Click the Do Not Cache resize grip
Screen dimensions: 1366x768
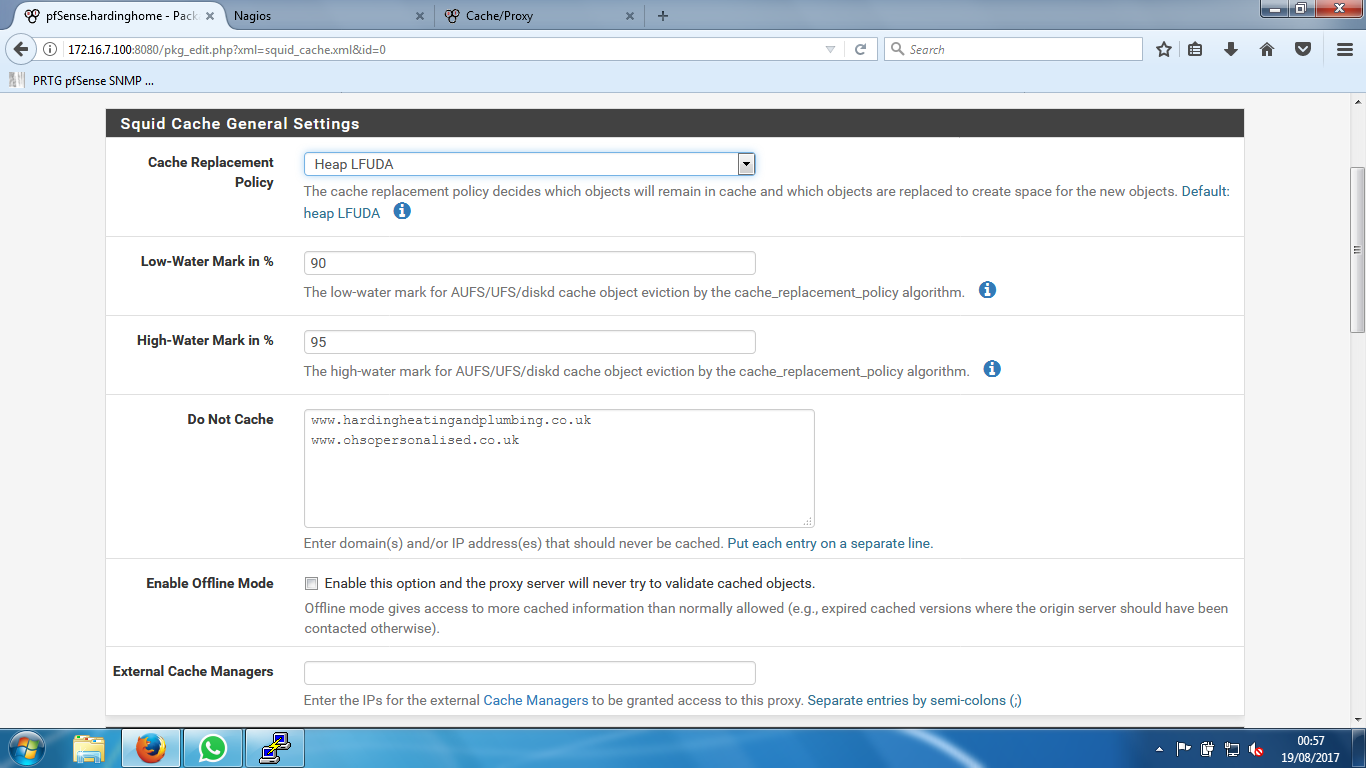(x=809, y=522)
